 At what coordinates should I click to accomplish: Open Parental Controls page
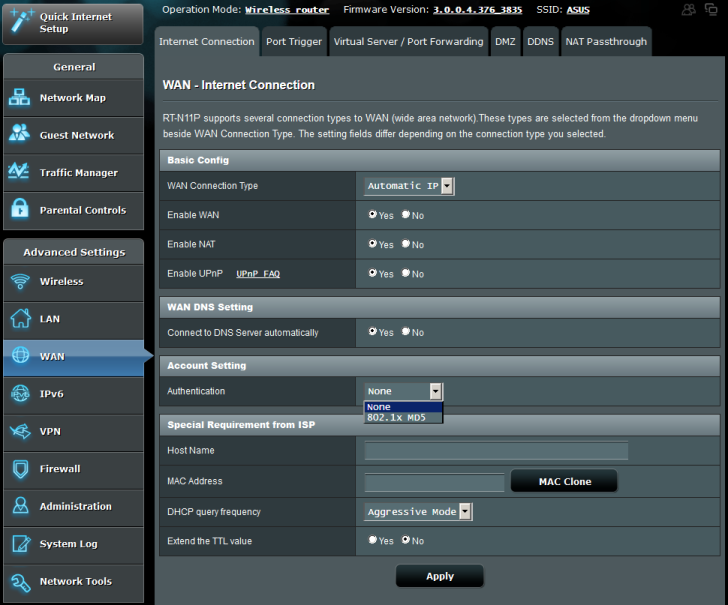point(73,210)
